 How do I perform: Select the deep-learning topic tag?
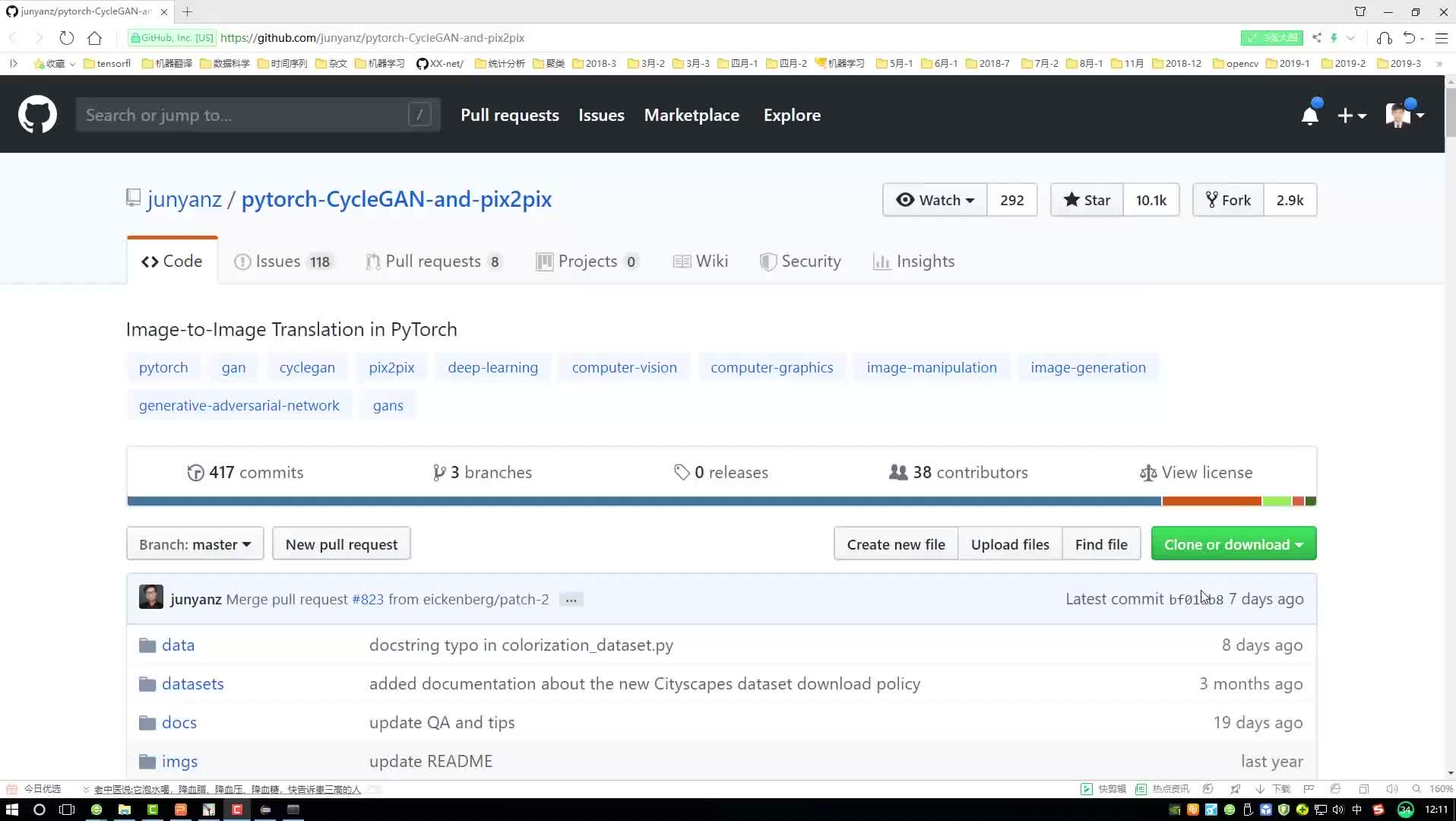pos(492,367)
